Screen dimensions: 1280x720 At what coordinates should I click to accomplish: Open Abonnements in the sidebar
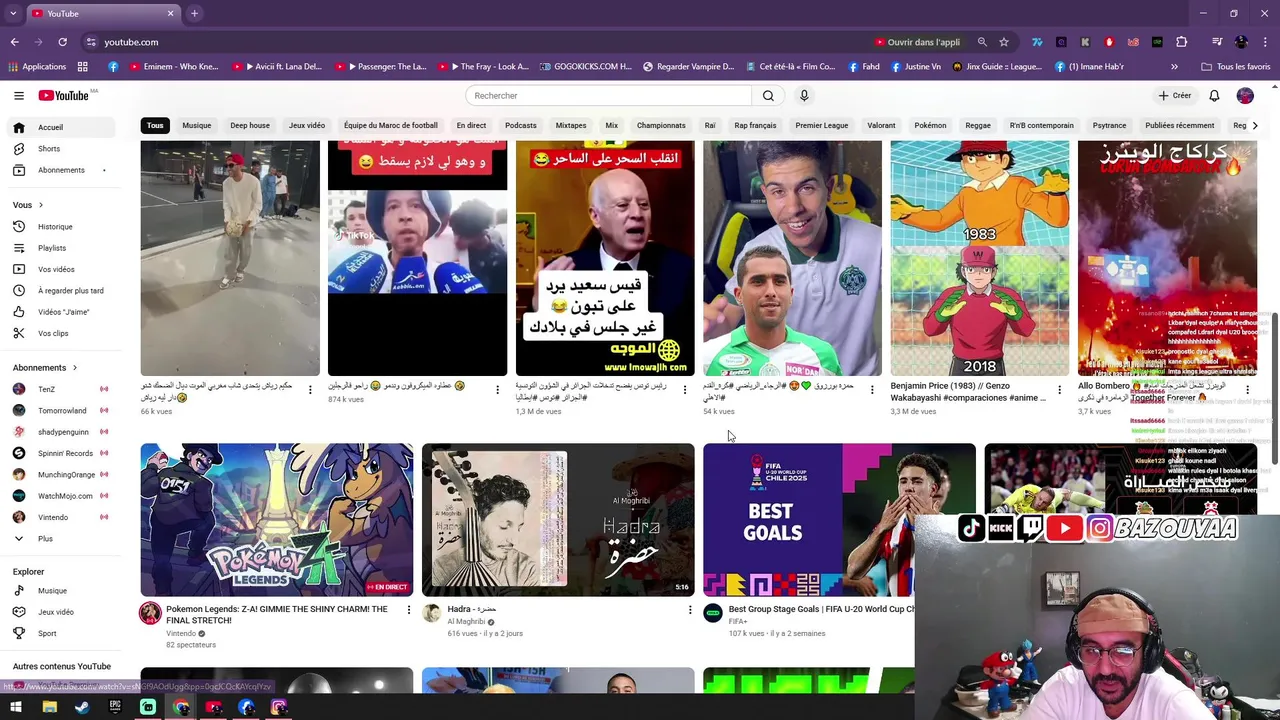point(62,170)
